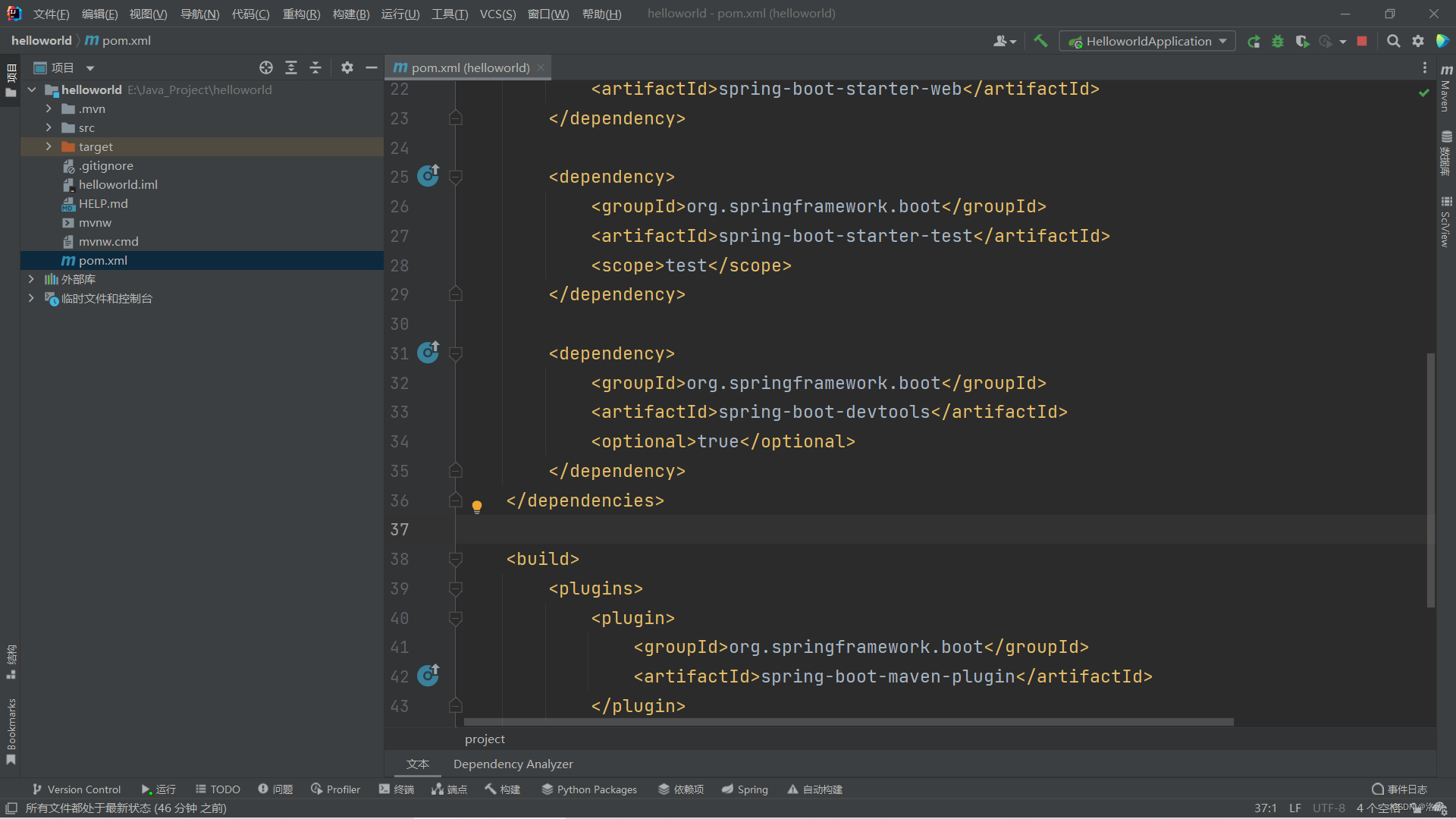Click the project breadcrumb below the editor
The width and height of the screenshot is (1456, 819).
(x=485, y=739)
